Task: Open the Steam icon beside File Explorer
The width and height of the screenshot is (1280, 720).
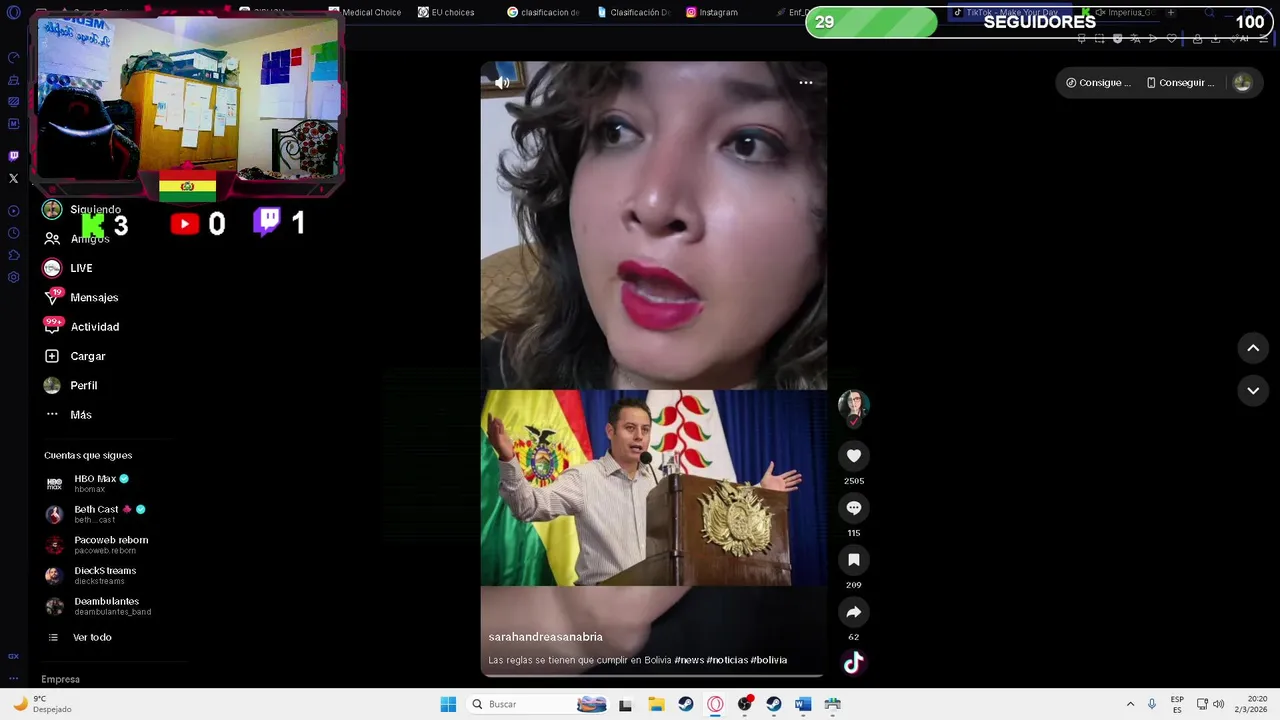Action: (686, 704)
